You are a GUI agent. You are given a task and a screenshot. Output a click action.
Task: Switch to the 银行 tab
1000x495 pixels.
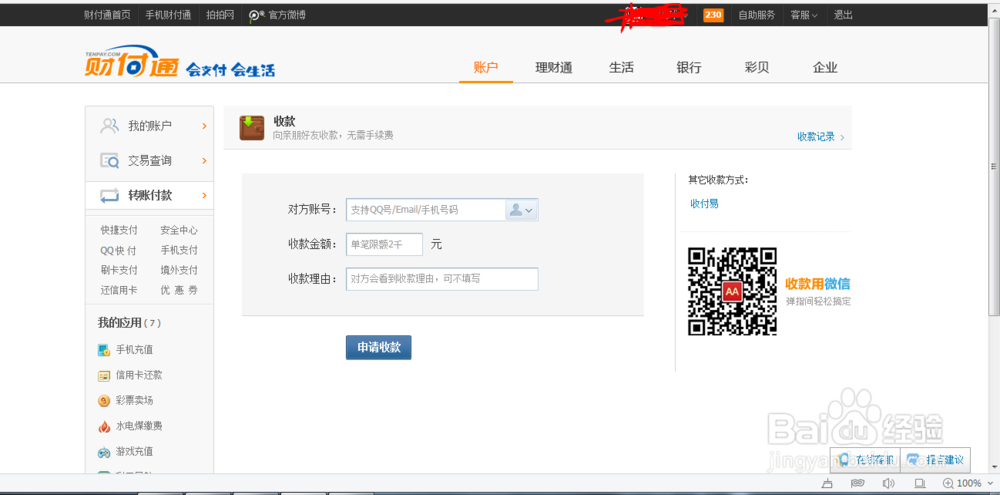pyautogui.click(x=689, y=68)
